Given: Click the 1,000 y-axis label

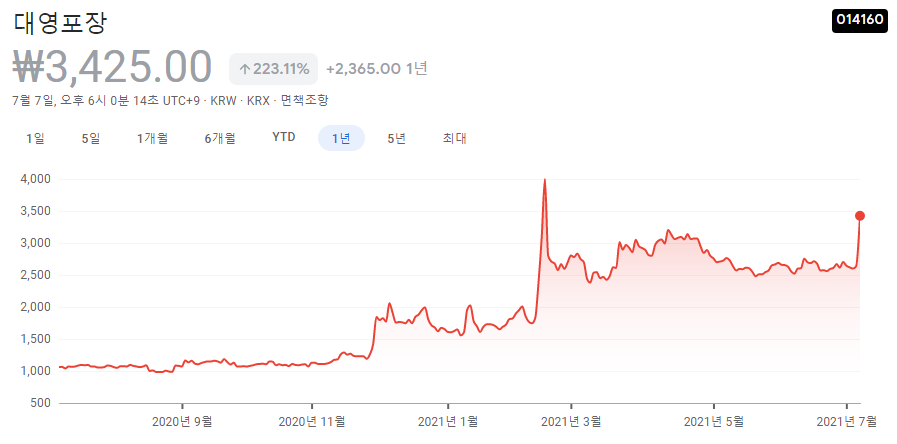Looking at the screenshot, I should click(36, 371).
